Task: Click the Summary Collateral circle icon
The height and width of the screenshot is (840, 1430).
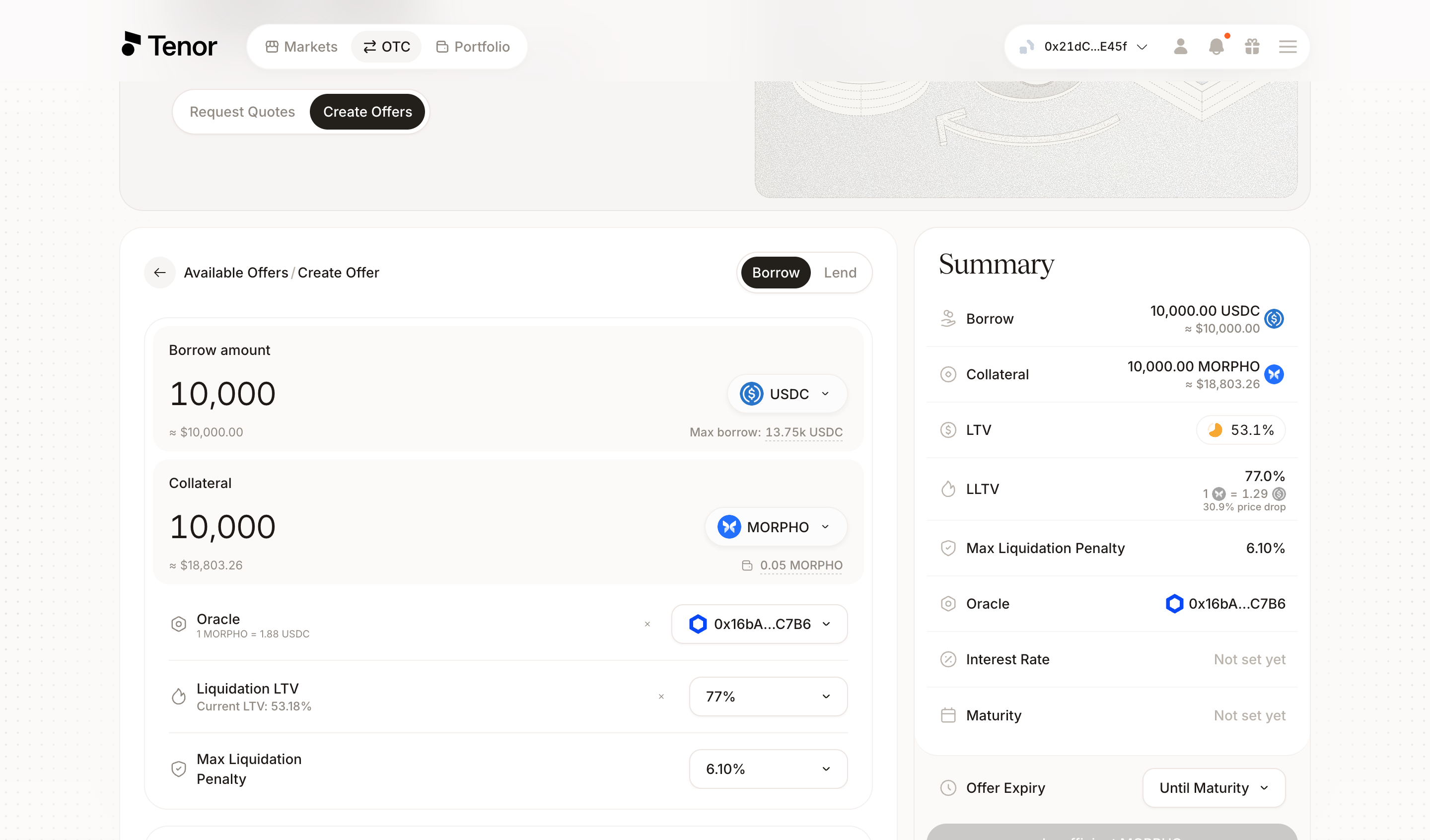Action: tap(948, 374)
